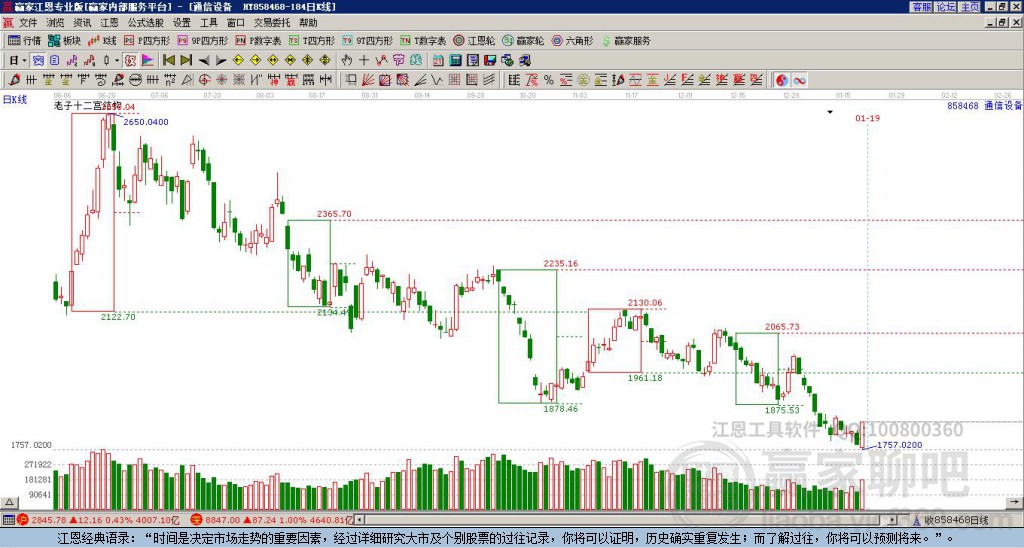Click the 沪 index status 2845.78
This screenshot has width=1024, height=548.
pyautogui.click(x=99, y=521)
